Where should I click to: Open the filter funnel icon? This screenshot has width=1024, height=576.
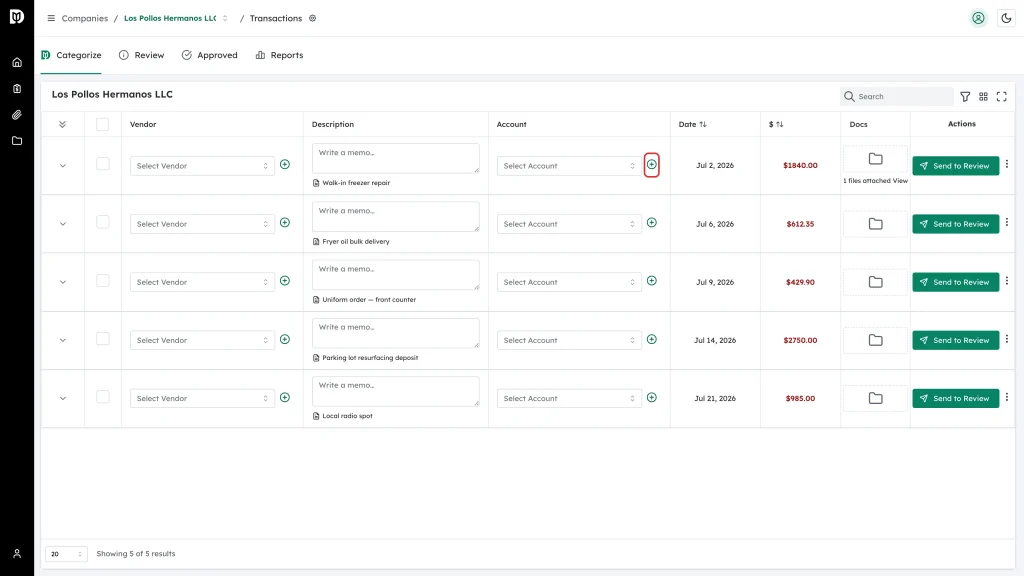[x=965, y=97]
